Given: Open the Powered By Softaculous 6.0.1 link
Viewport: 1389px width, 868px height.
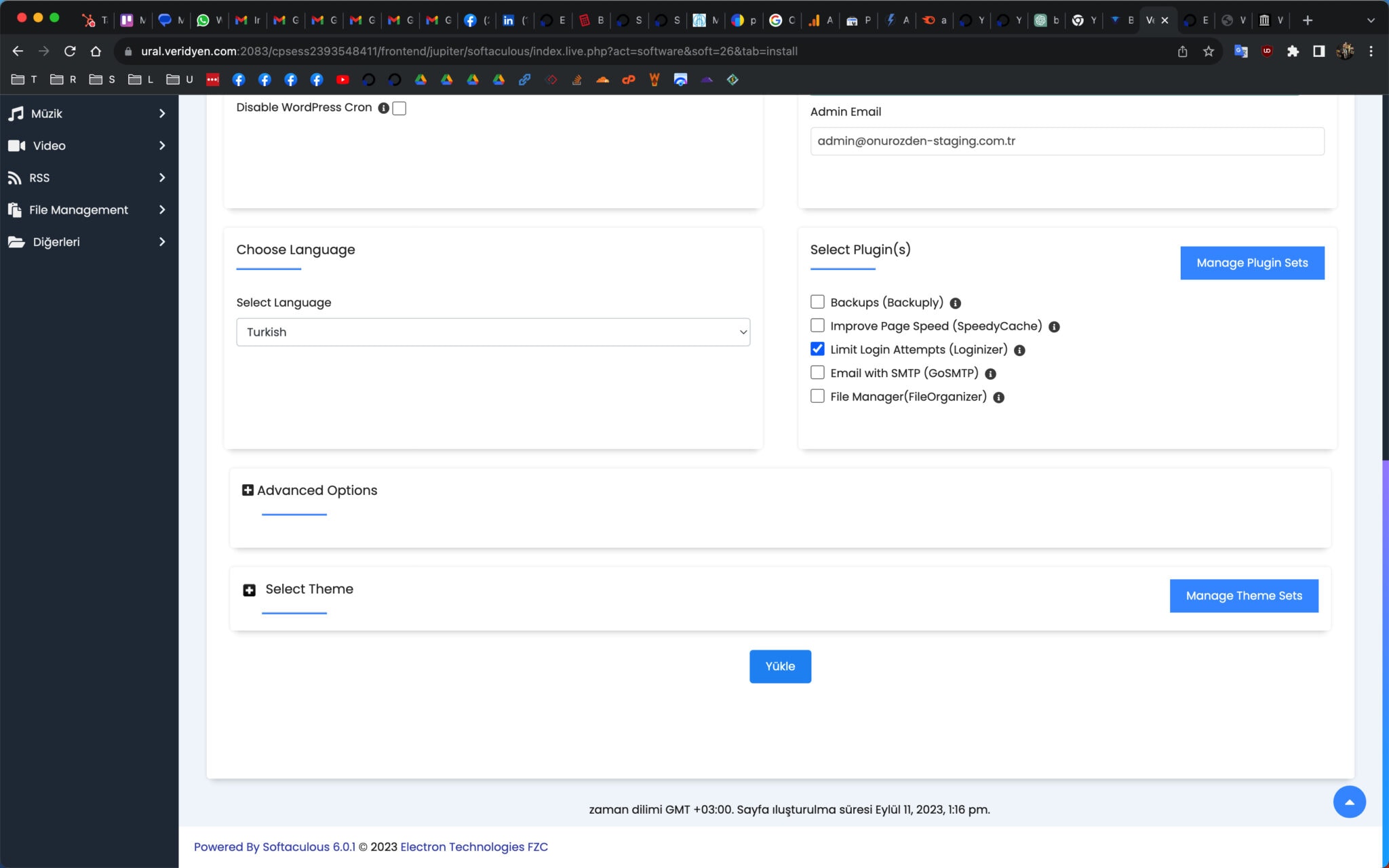Looking at the screenshot, I should 275,847.
